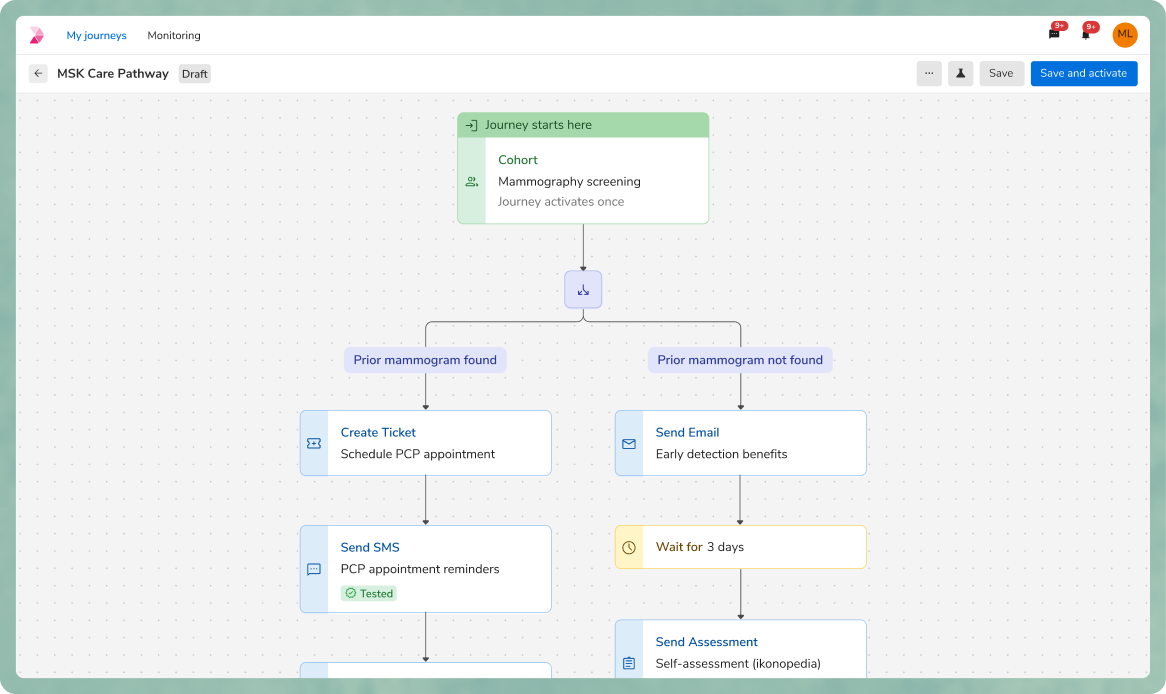The height and width of the screenshot is (694, 1166).
Task: Click the Send Assessment clipboard icon
Action: point(629,663)
